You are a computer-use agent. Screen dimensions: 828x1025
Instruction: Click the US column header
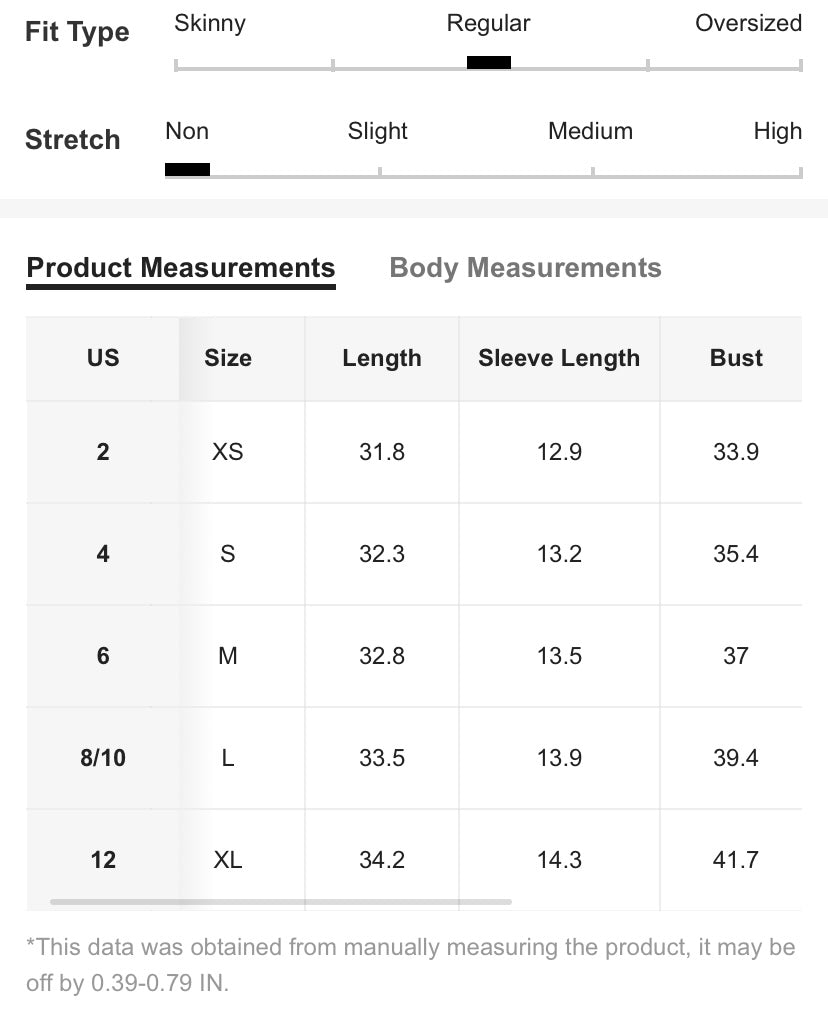pos(103,358)
